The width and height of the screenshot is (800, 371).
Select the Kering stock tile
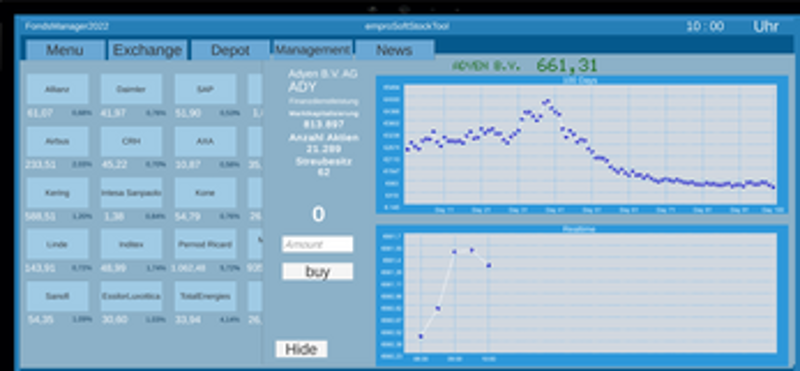[x=57, y=193]
